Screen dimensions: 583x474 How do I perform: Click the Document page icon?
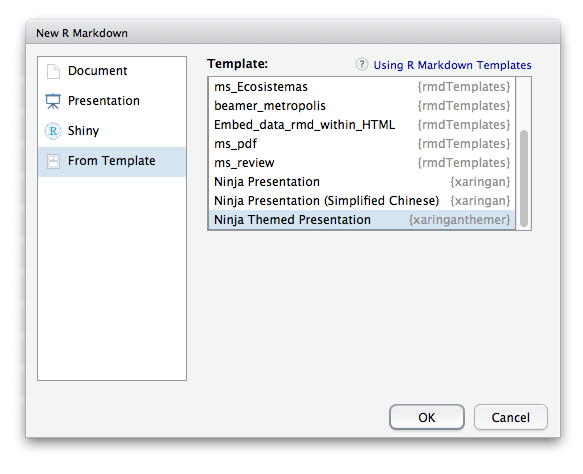point(53,71)
